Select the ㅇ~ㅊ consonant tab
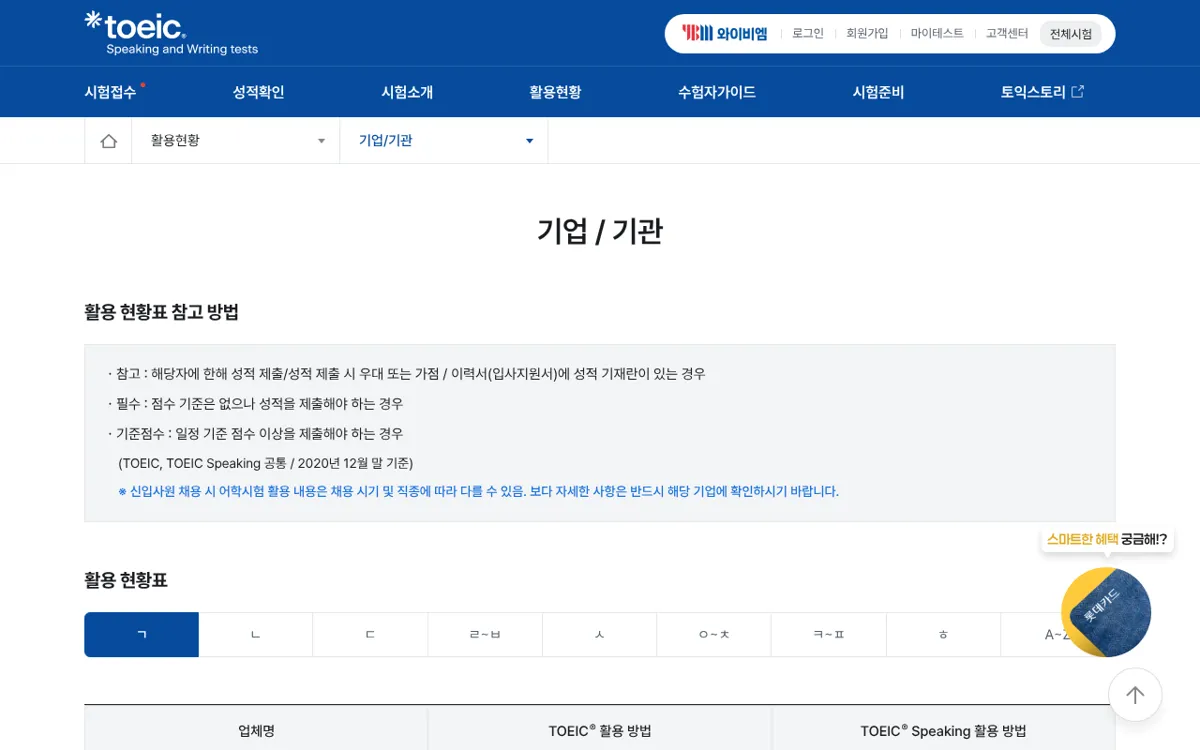The image size is (1200, 750). coord(714,635)
